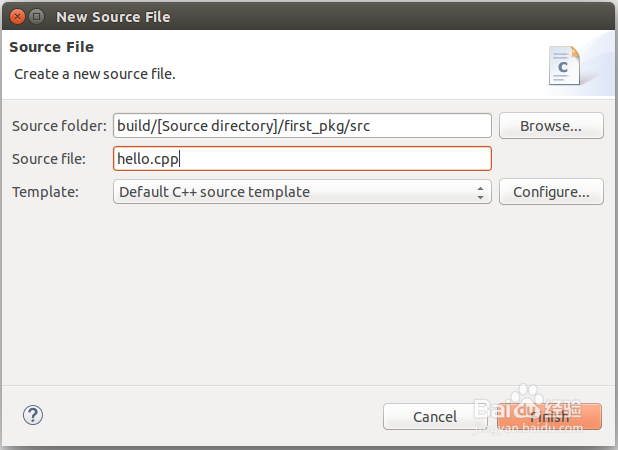Click the "Template:" label
The height and width of the screenshot is (450, 618).
point(45,192)
